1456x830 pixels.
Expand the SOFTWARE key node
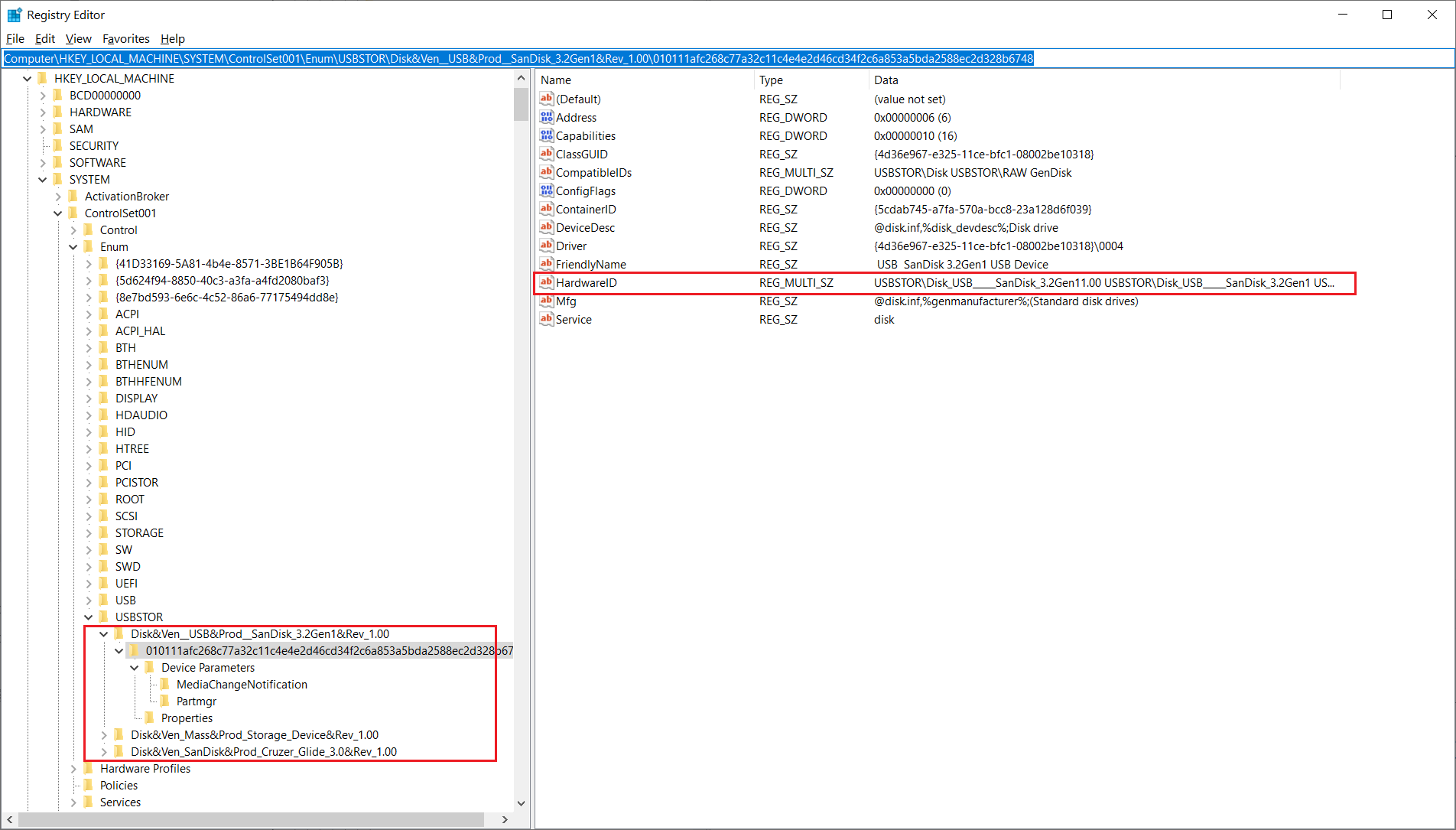pos(43,162)
